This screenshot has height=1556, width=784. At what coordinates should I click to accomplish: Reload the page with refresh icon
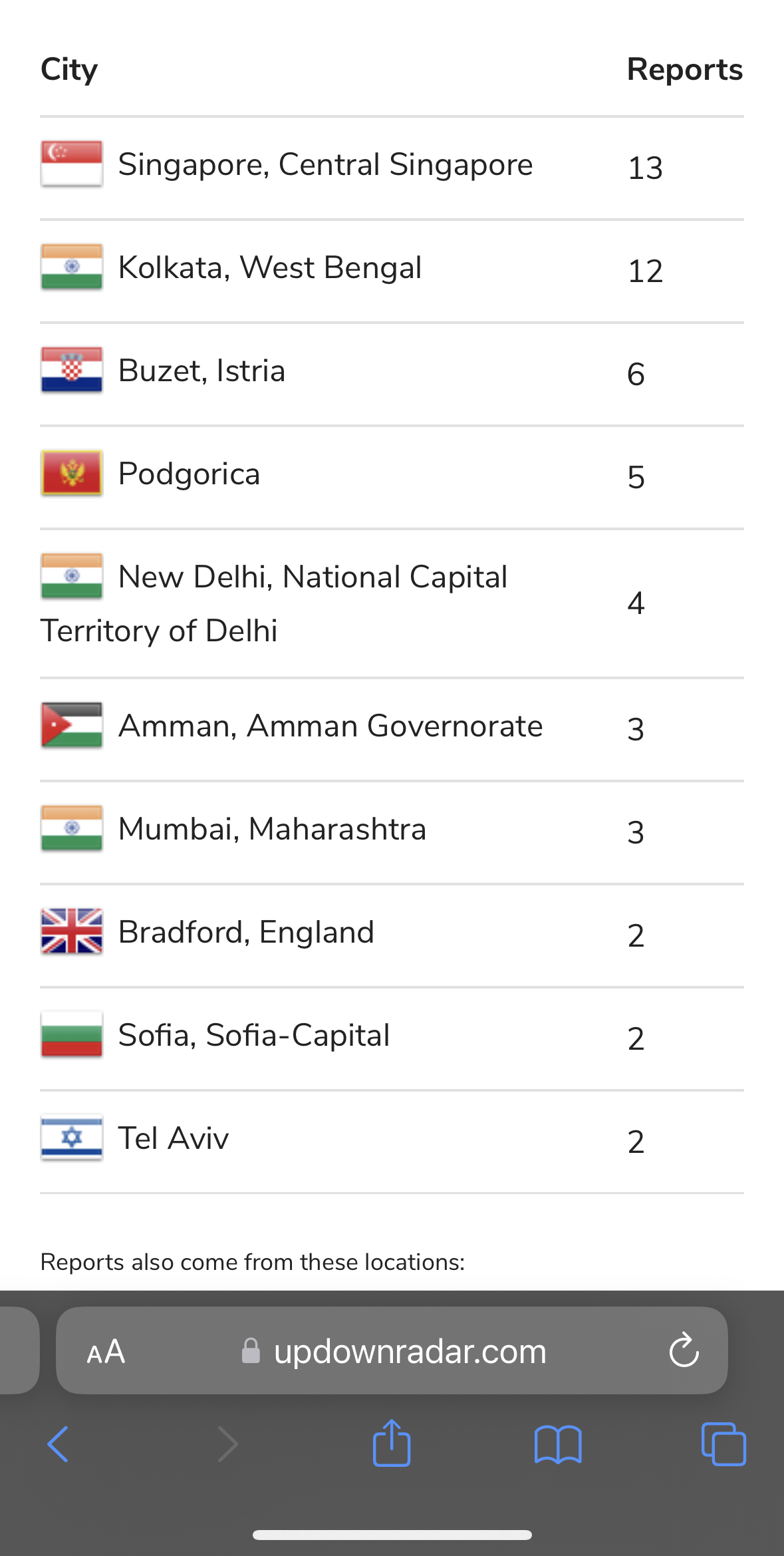[684, 1350]
